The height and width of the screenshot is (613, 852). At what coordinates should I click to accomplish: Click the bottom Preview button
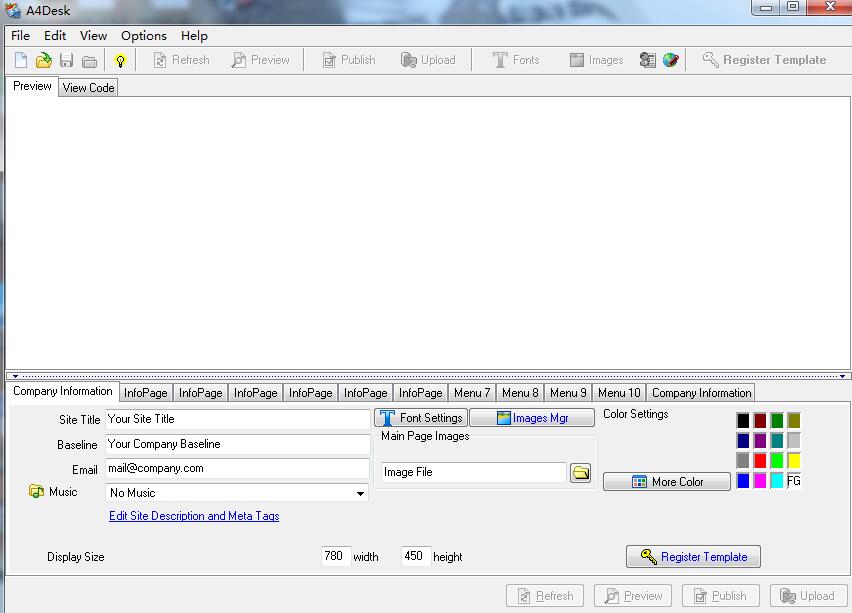coord(633,596)
